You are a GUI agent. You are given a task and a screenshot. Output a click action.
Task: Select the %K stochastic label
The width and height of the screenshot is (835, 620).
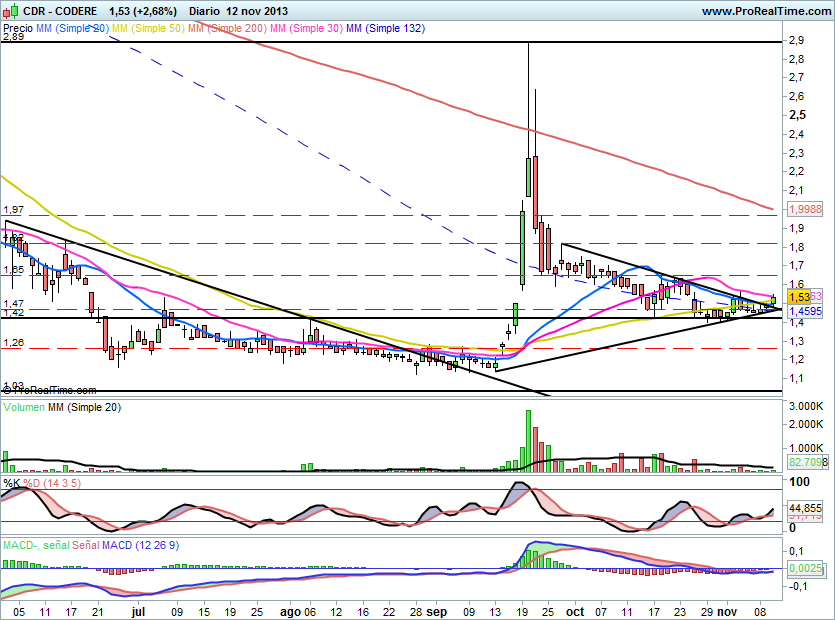(x=12, y=484)
